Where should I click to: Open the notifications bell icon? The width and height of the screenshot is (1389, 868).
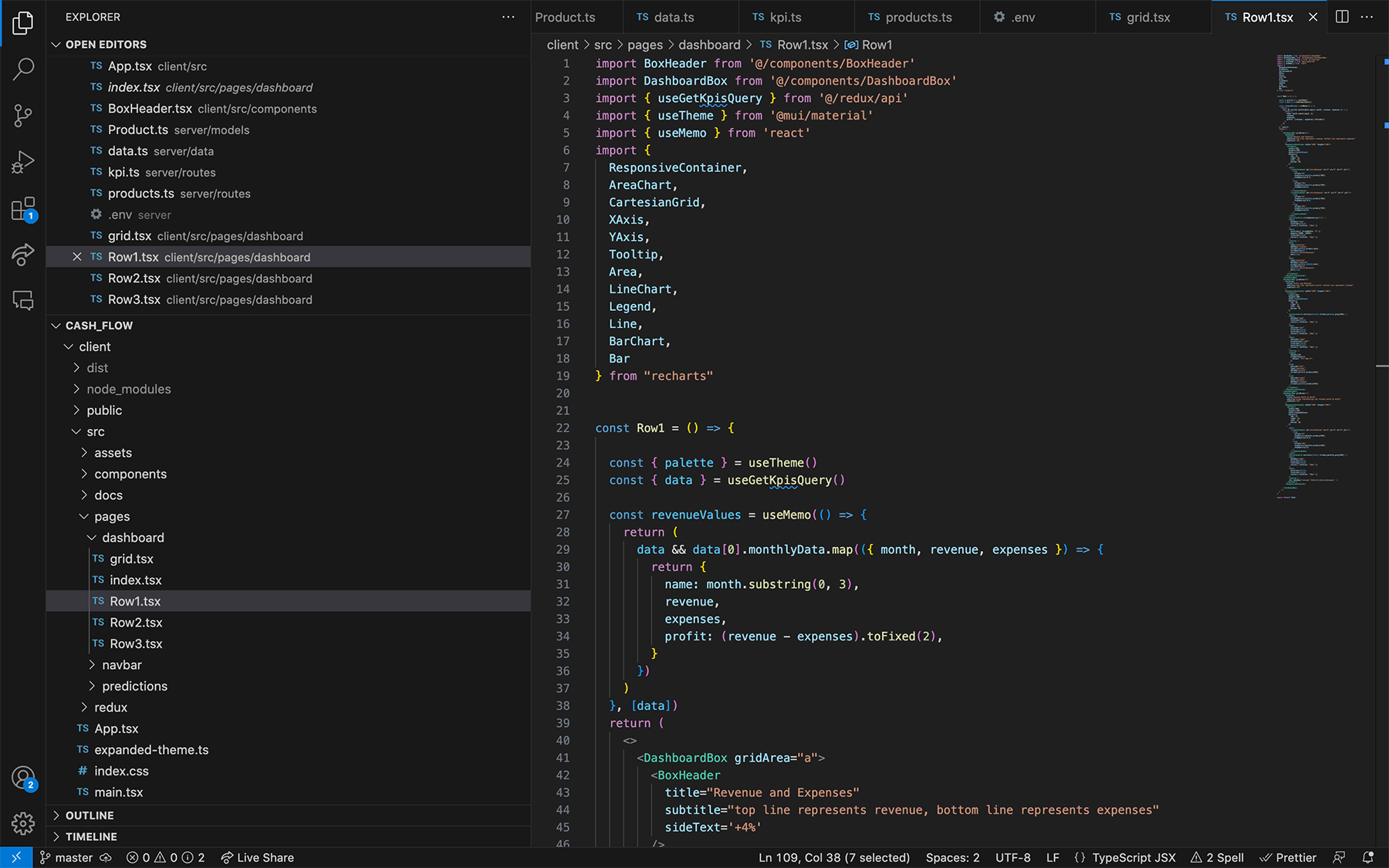click(1368, 857)
